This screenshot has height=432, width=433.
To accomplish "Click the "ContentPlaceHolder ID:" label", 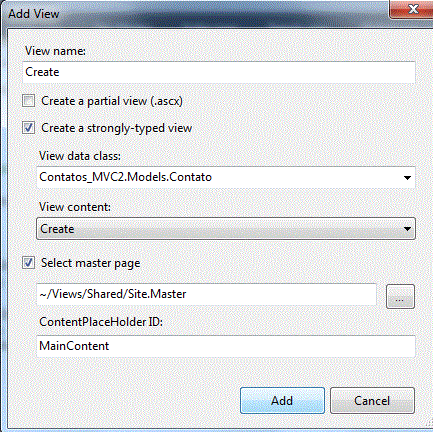I will [101, 322].
